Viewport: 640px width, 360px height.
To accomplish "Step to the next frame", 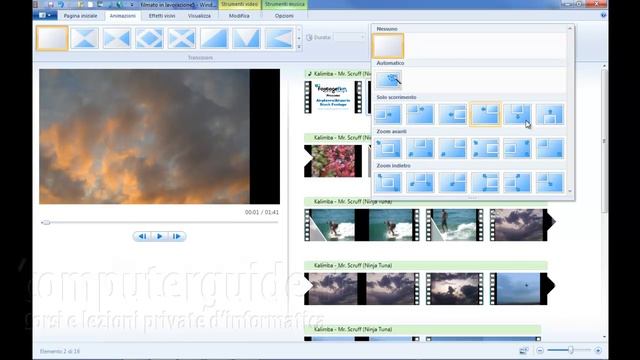I will click(176, 236).
